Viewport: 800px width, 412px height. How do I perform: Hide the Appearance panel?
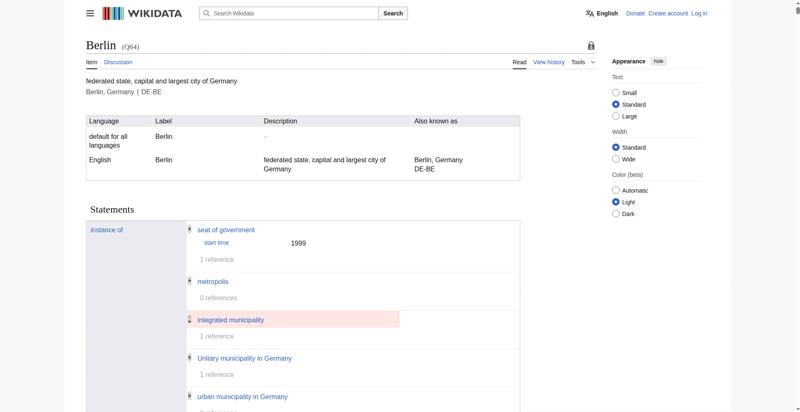pyautogui.click(x=659, y=61)
